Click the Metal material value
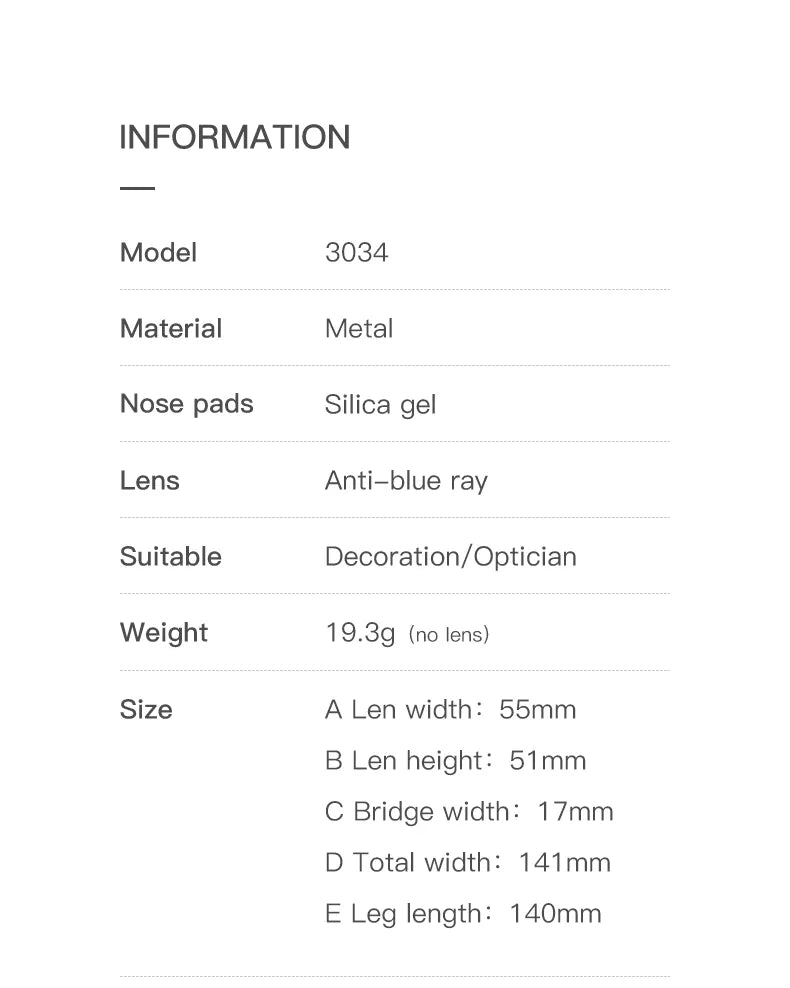790x988 pixels. pyautogui.click(x=359, y=328)
